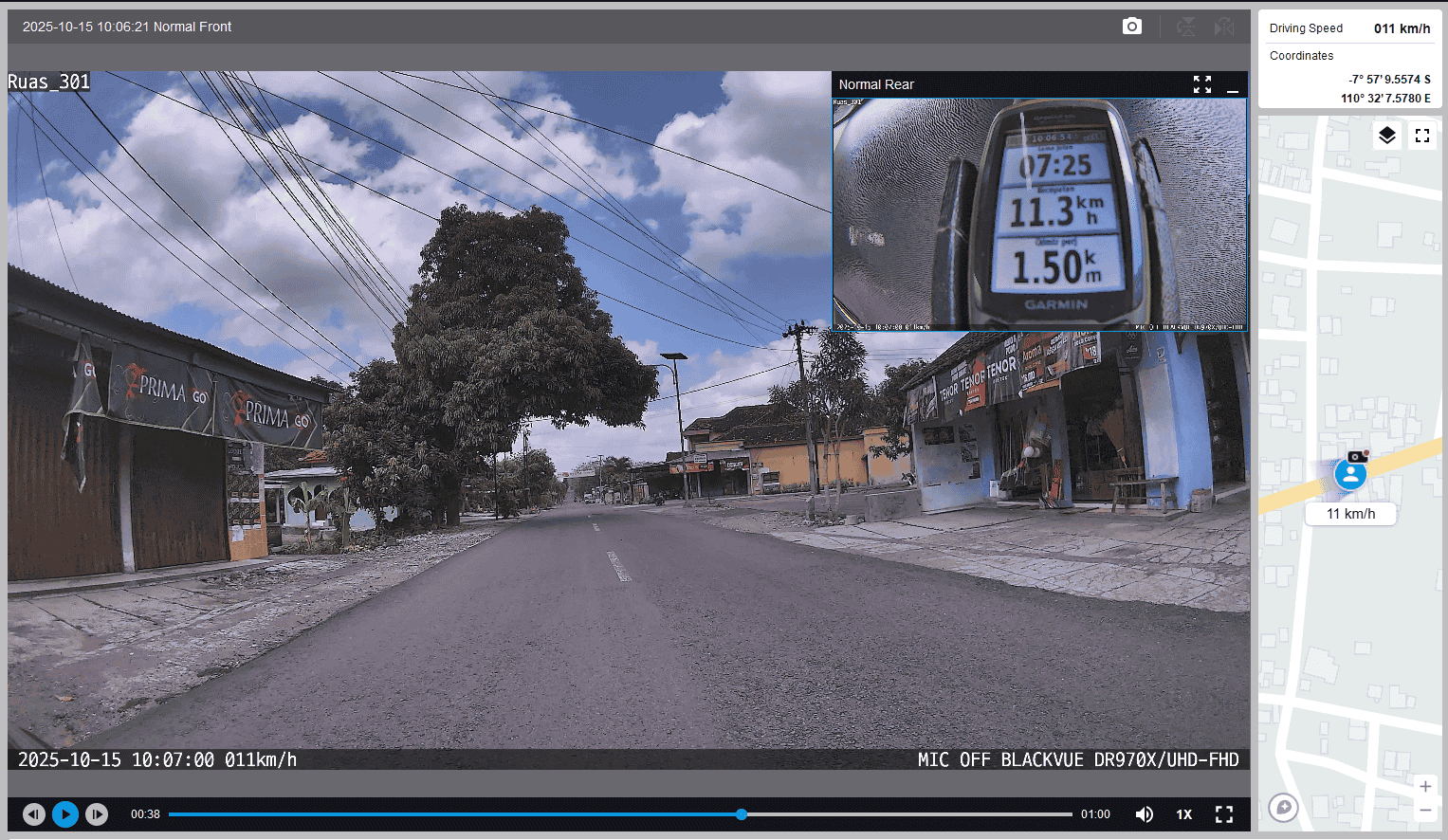This screenshot has width=1448, height=840.
Task: Open the 1X playback speed menu
Action: point(1183,814)
